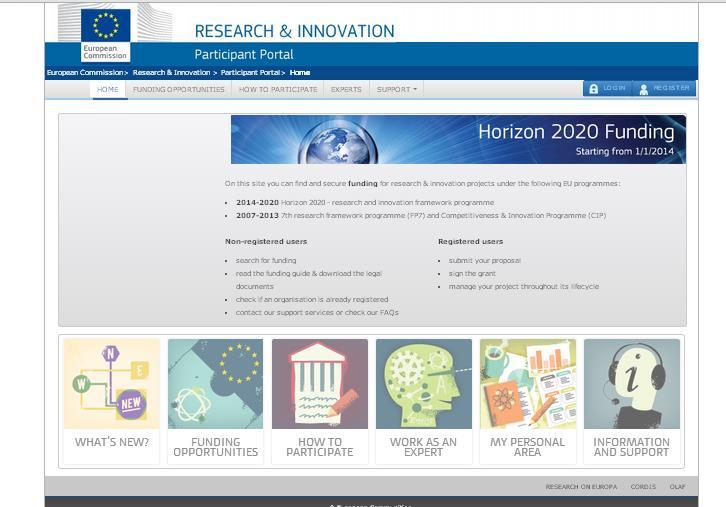Click the 'Participant Portal' header title
The width and height of the screenshot is (726, 507).
point(244,55)
